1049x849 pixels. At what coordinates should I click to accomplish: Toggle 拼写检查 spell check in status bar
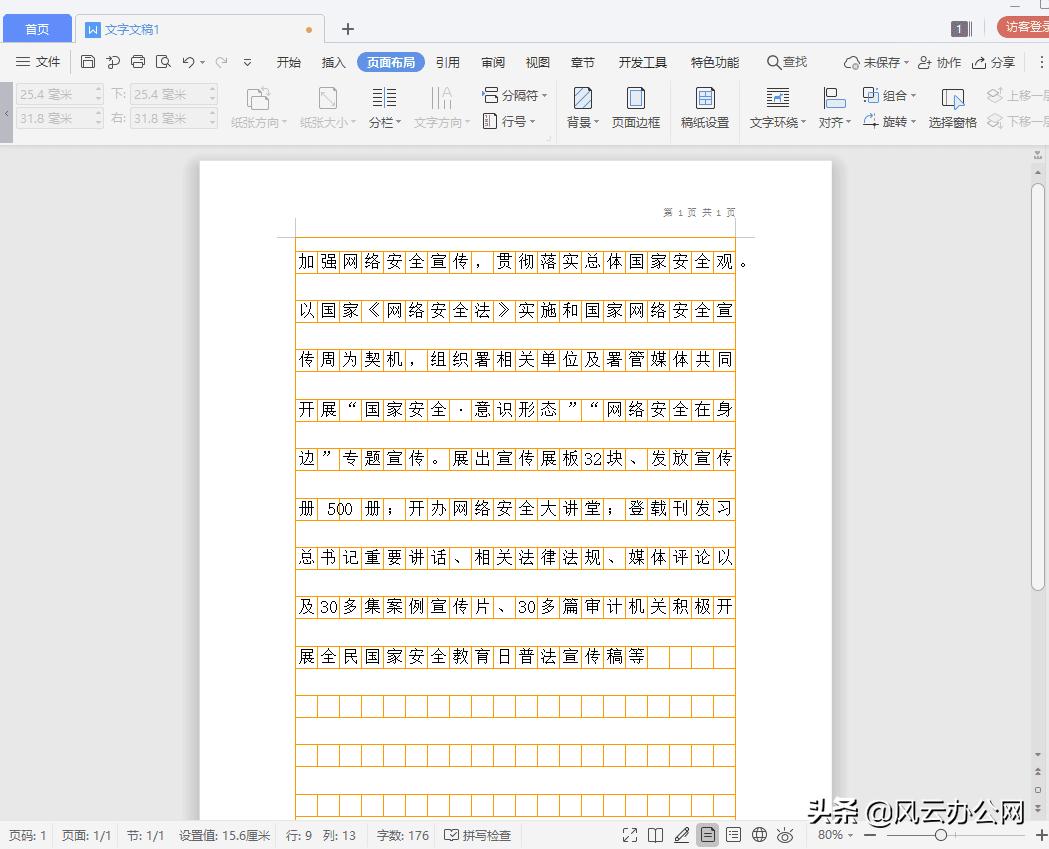pos(478,834)
